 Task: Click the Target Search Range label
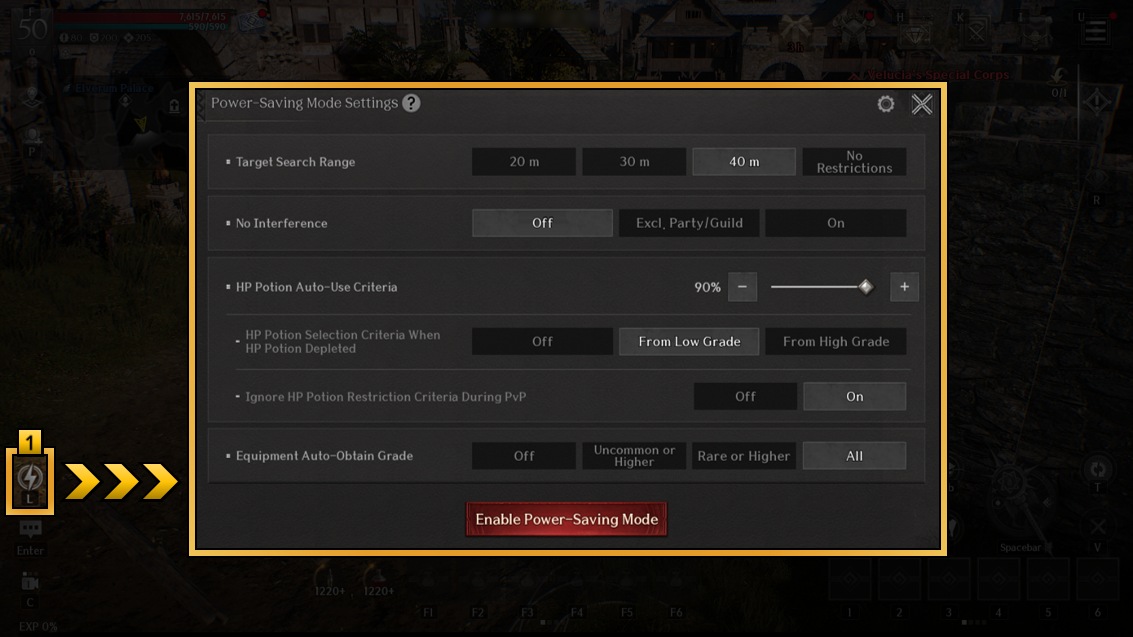296,162
